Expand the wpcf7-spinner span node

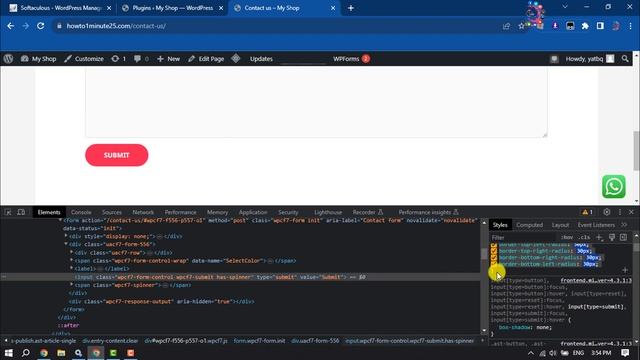coord(71,285)
